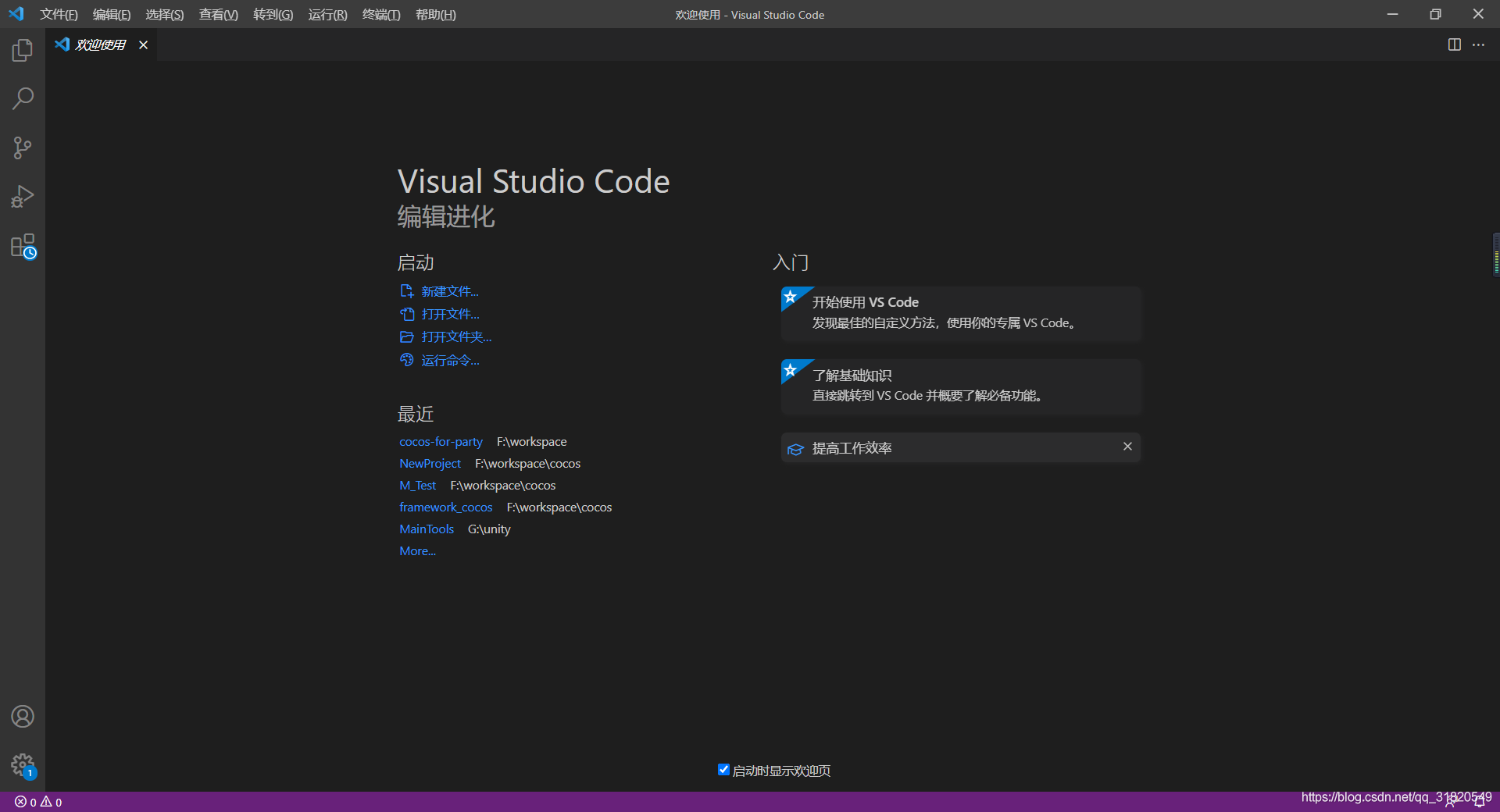Open the 选择(S) menu
This screenshot has height=812, width=1500.
click(165, 15)
